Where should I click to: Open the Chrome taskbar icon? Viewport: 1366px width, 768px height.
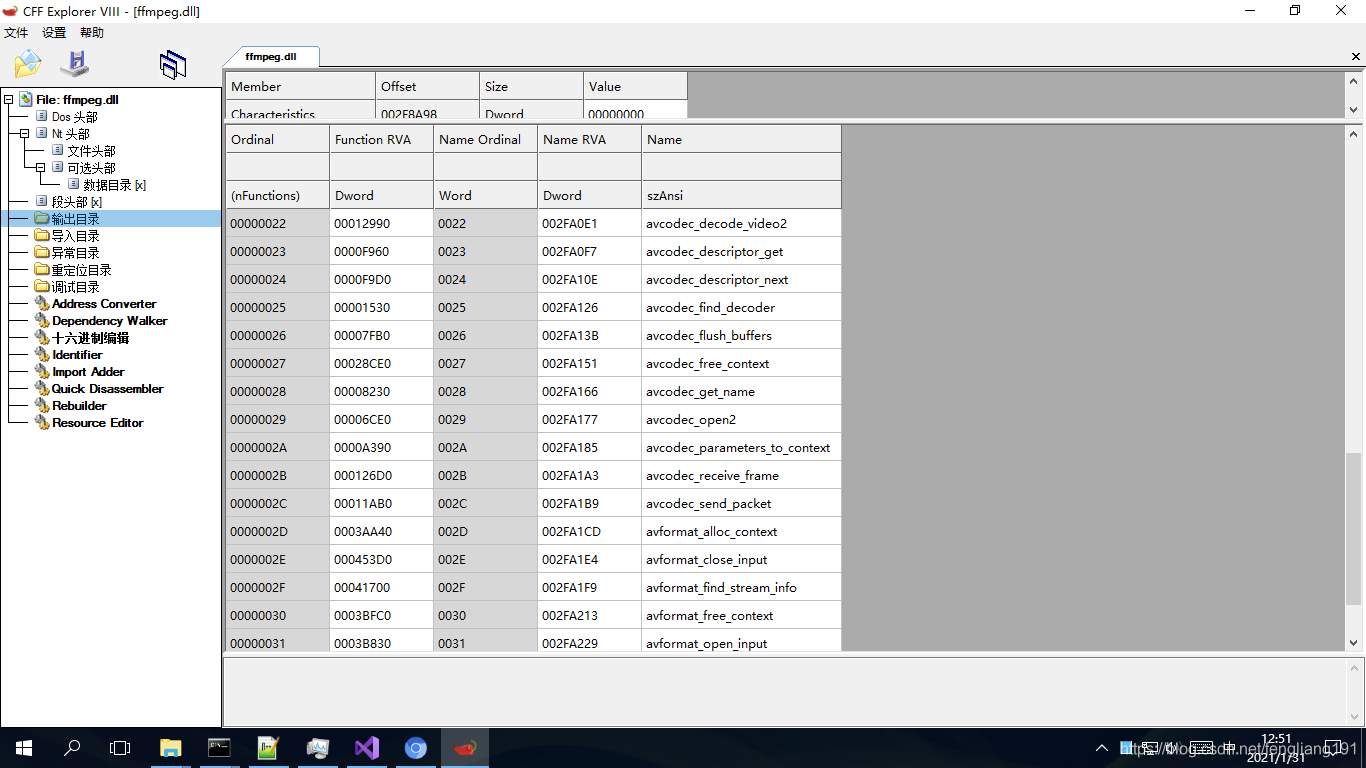[x=416, y=748]
